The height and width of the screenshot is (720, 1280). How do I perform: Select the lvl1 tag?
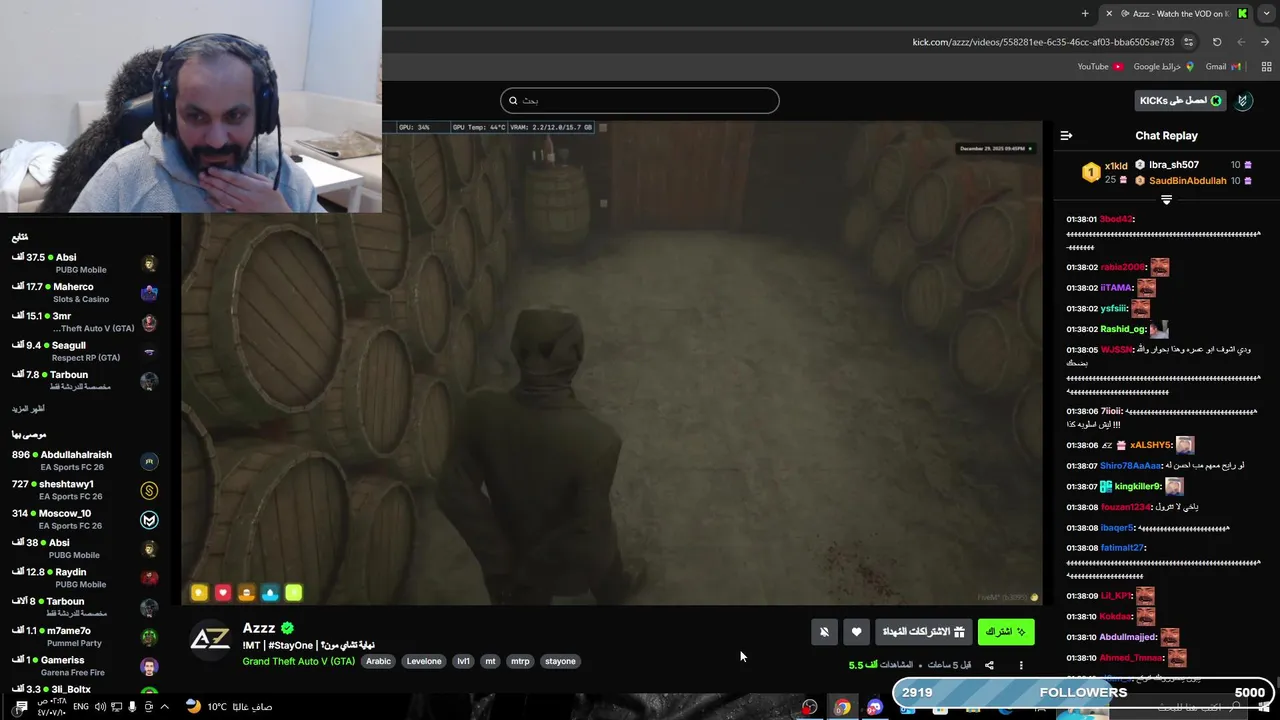click(463, 661)
